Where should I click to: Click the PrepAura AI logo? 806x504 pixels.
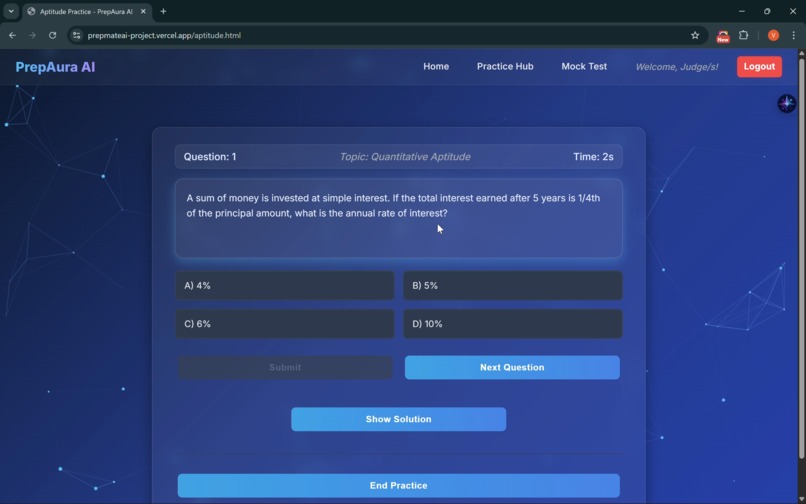pos(55,67)
